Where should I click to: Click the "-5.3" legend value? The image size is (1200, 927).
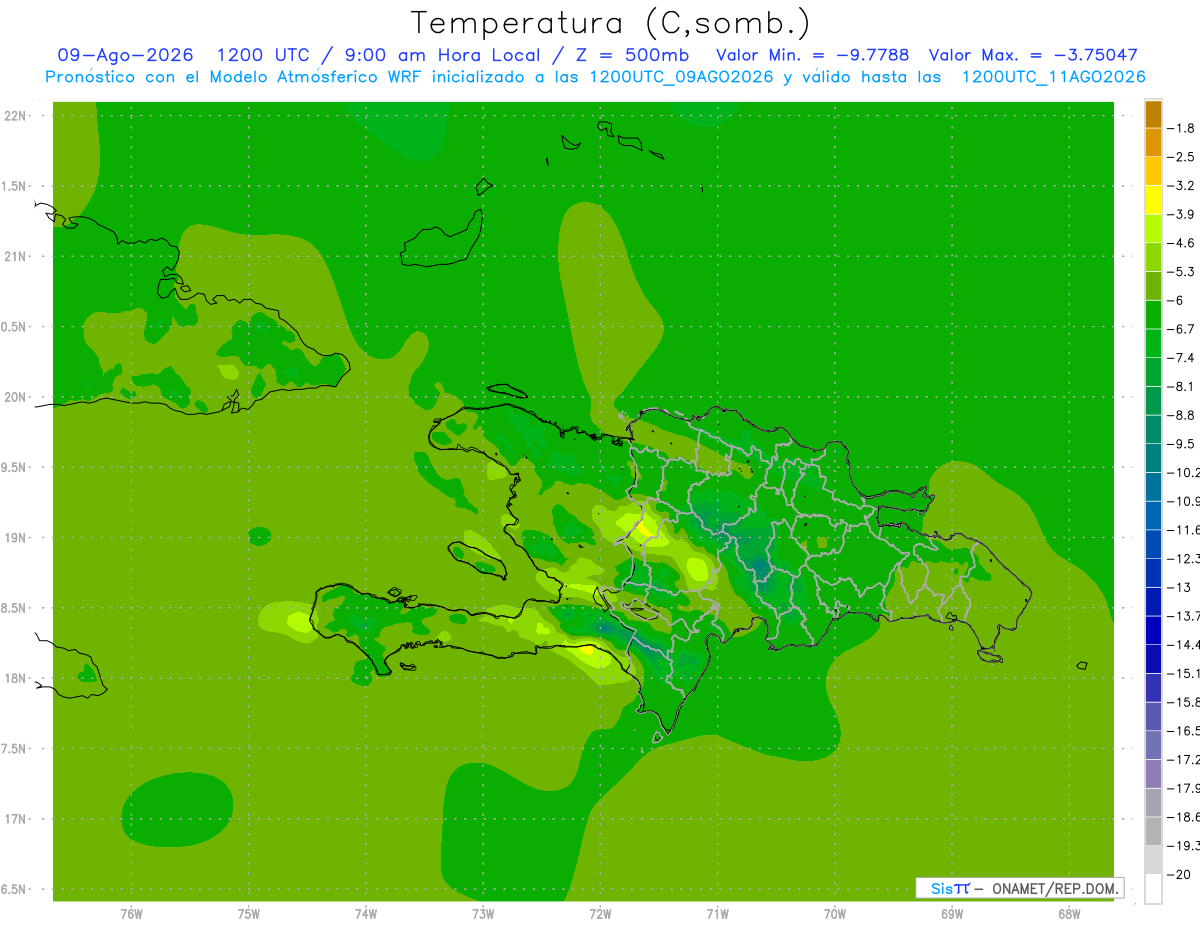1183,272
